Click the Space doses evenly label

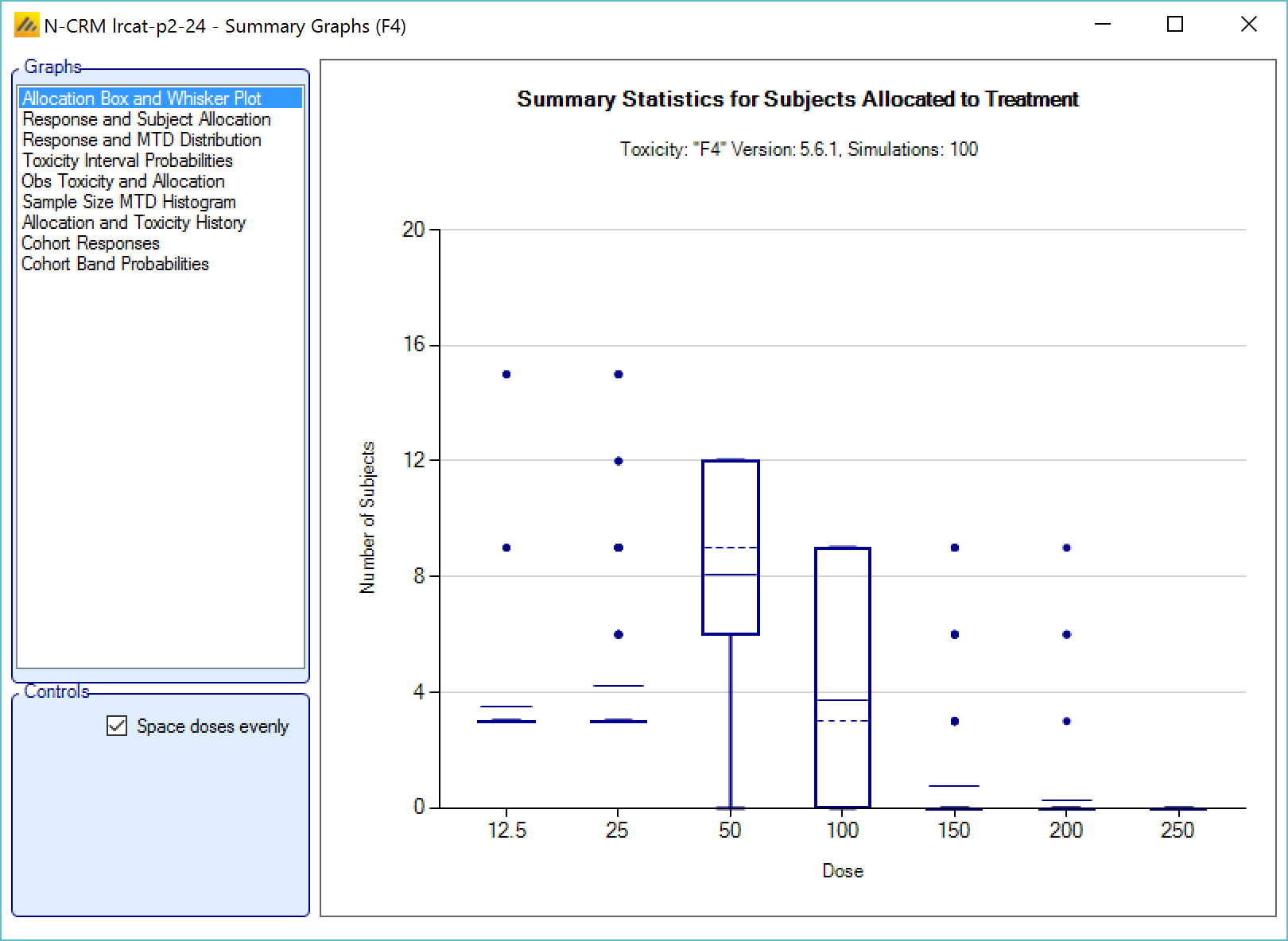click(212, 726)
